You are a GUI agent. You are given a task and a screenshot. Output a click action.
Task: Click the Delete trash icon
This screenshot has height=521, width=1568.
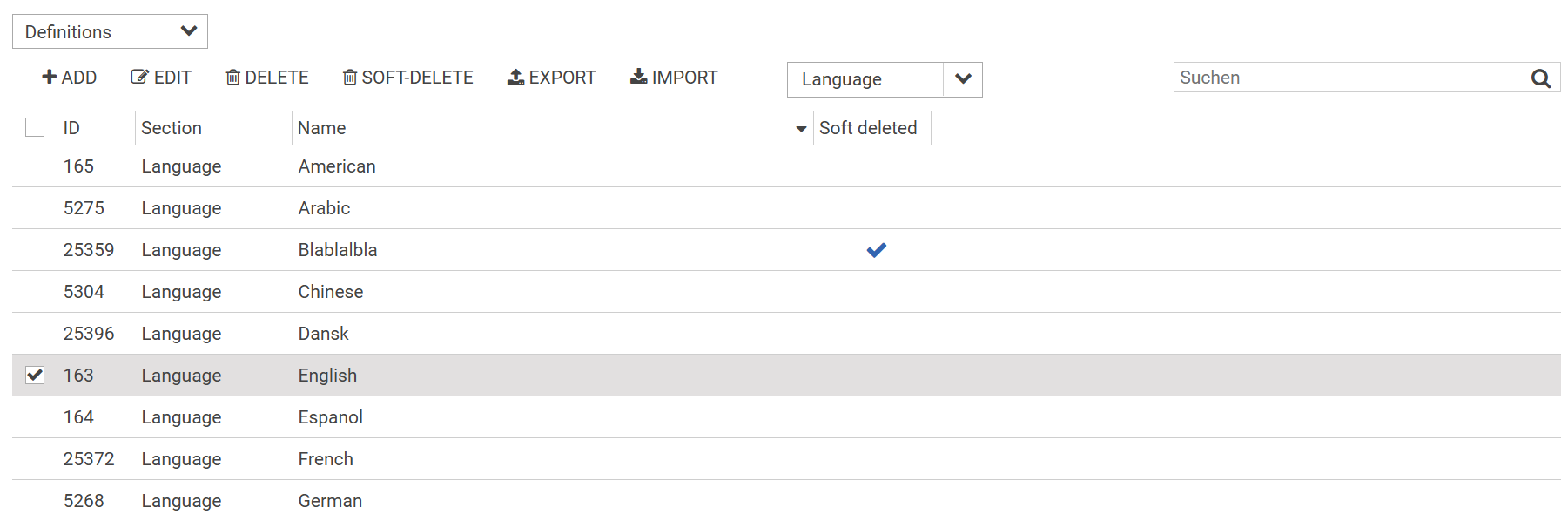click(232, 78)
